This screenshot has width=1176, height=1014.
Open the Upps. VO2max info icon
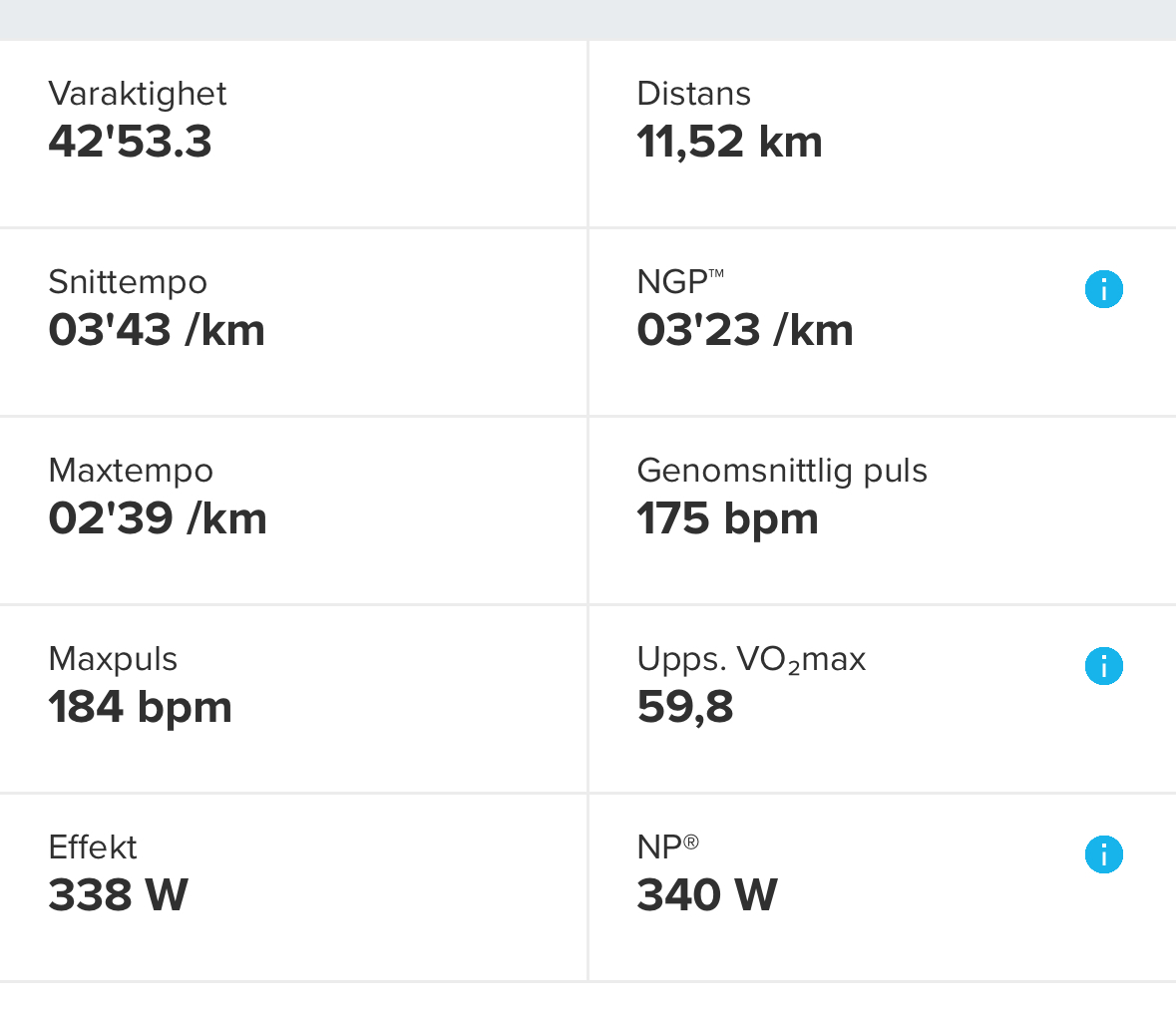pos(1104,666)
